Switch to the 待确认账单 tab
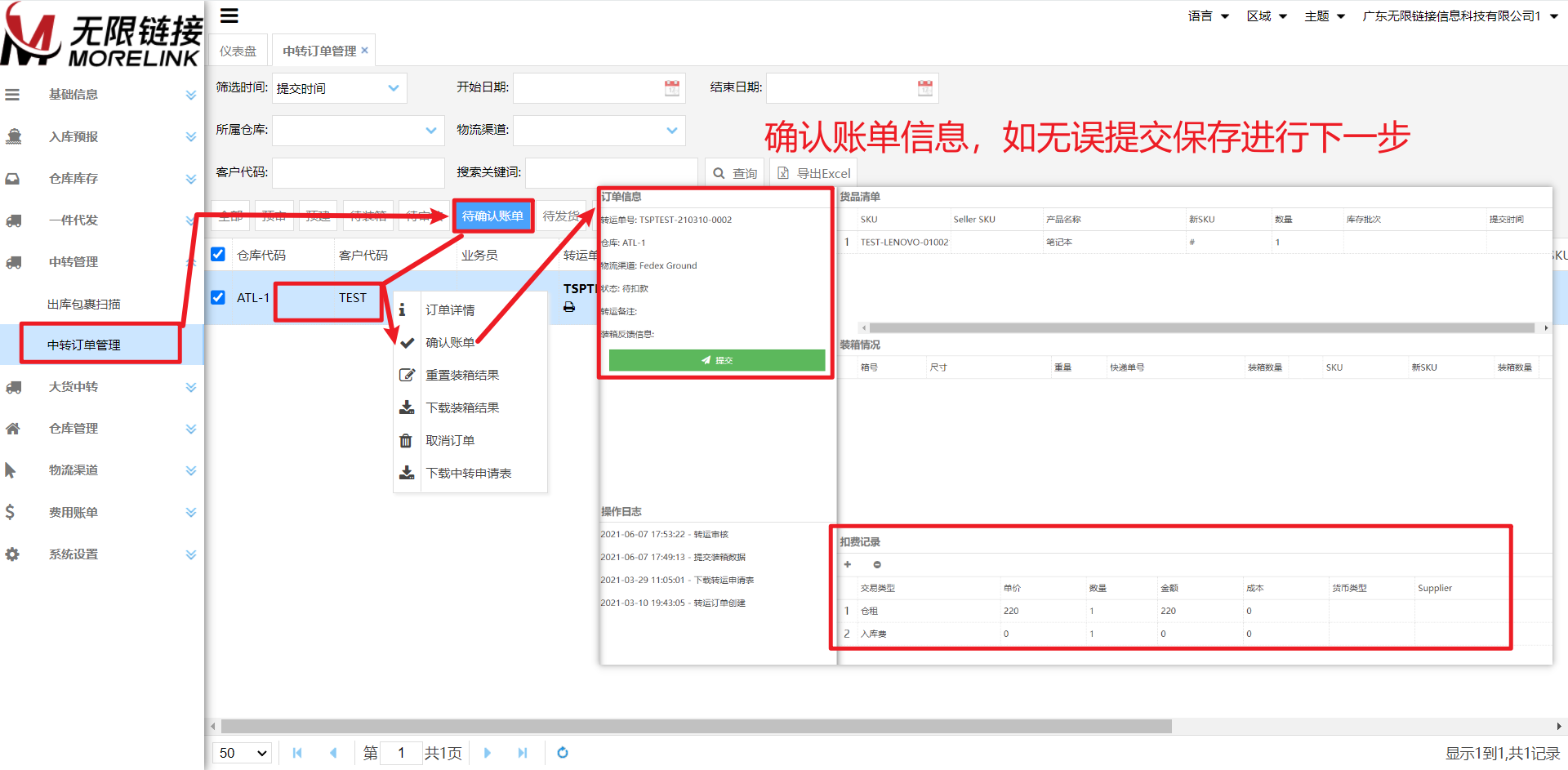 [492, 216]
